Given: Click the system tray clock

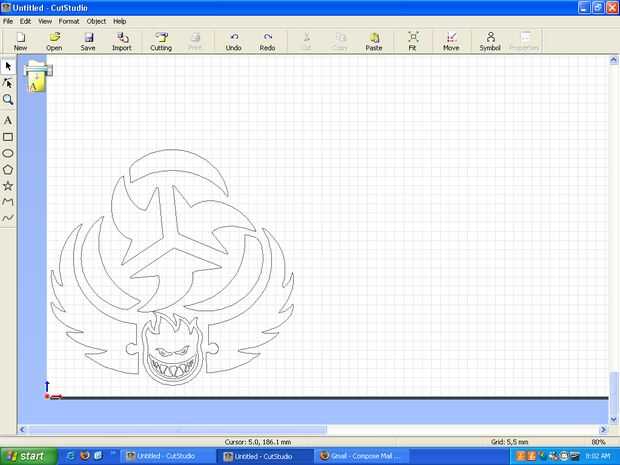Looking at the screenshot, I should pos(598,456).
